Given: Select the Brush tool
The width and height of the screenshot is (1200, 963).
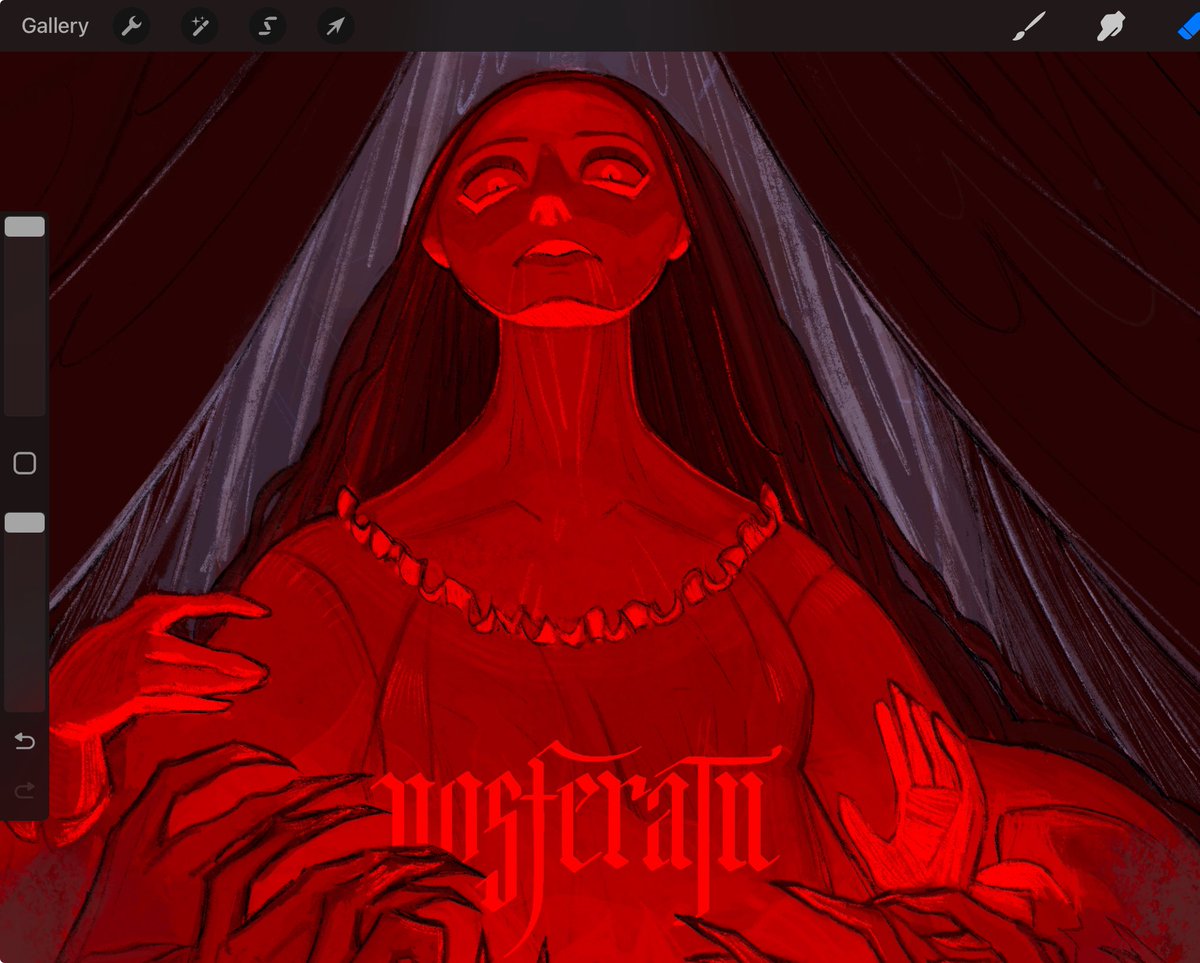Looking at the screenshot, I should pyautogui.click(x=1028, y=26).
